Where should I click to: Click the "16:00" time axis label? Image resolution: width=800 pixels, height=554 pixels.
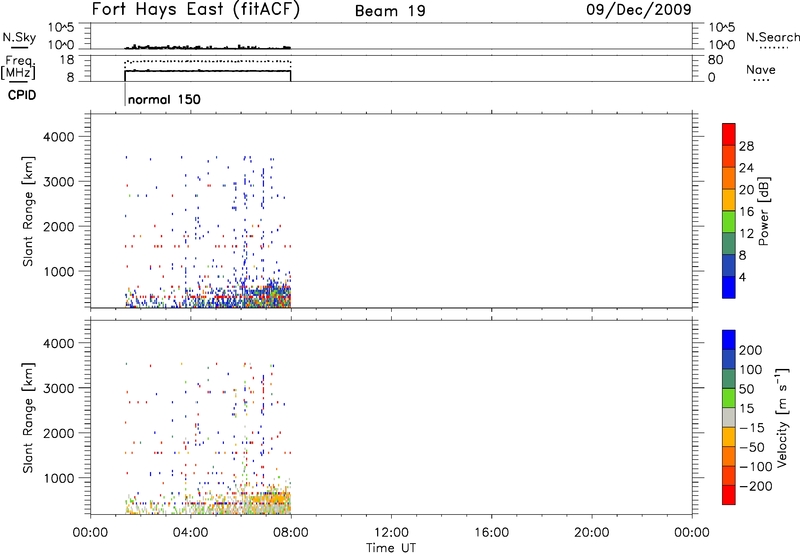click(491, 533)
